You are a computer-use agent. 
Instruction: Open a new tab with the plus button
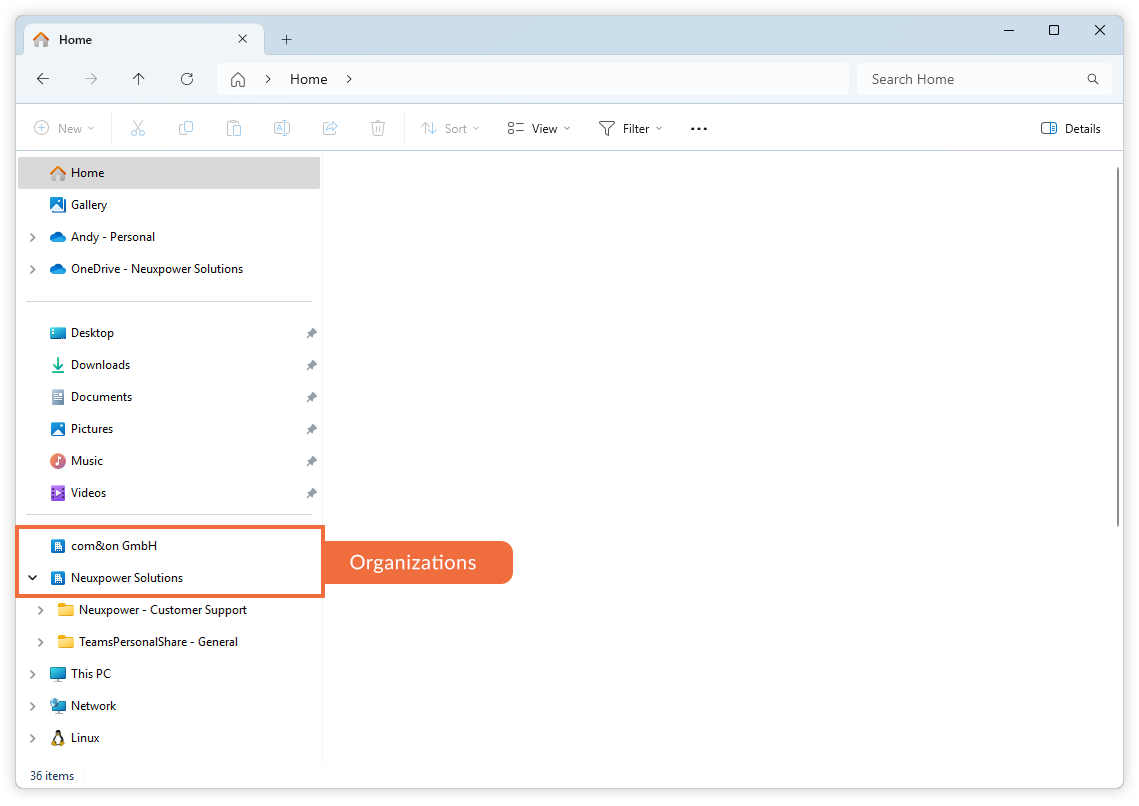click(286, 38)
